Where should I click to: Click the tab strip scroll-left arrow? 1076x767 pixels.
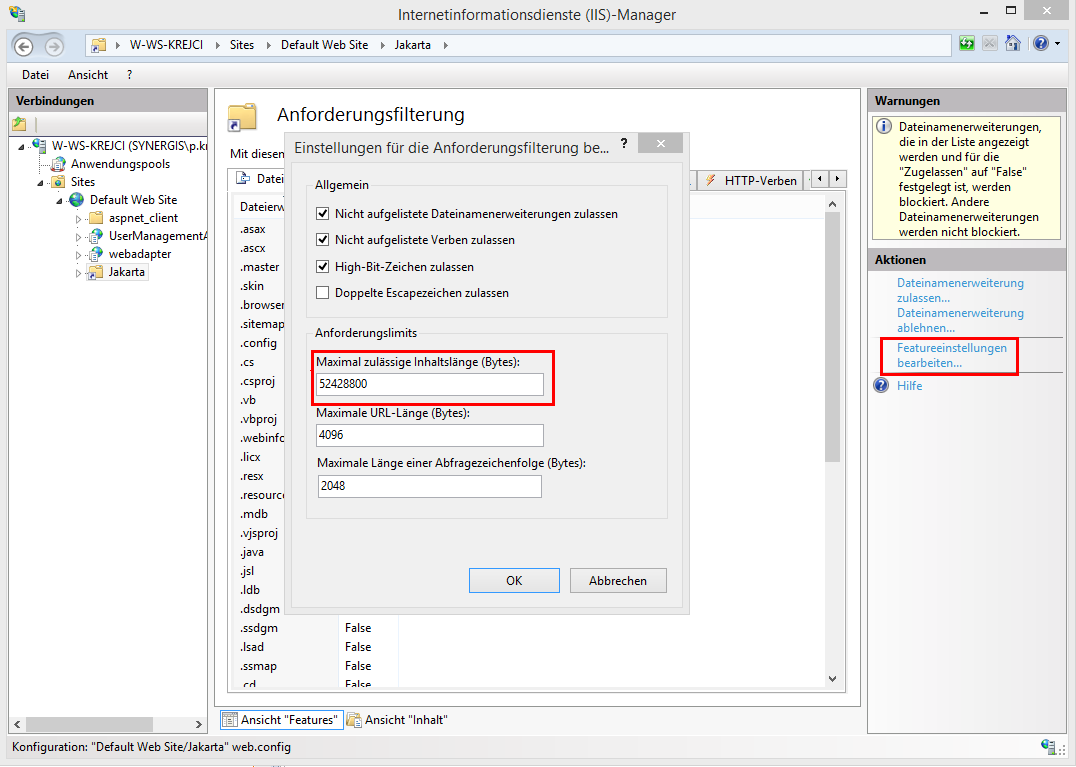tap(820, 179)
